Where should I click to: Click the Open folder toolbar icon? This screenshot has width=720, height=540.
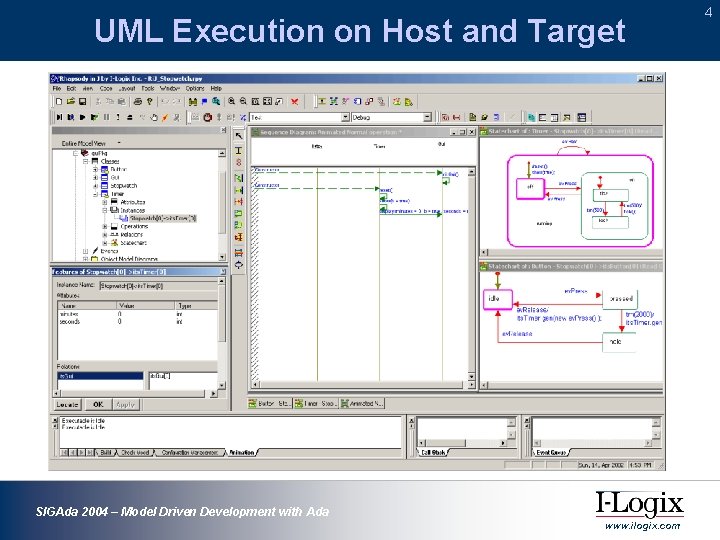[x=71, y=101]
